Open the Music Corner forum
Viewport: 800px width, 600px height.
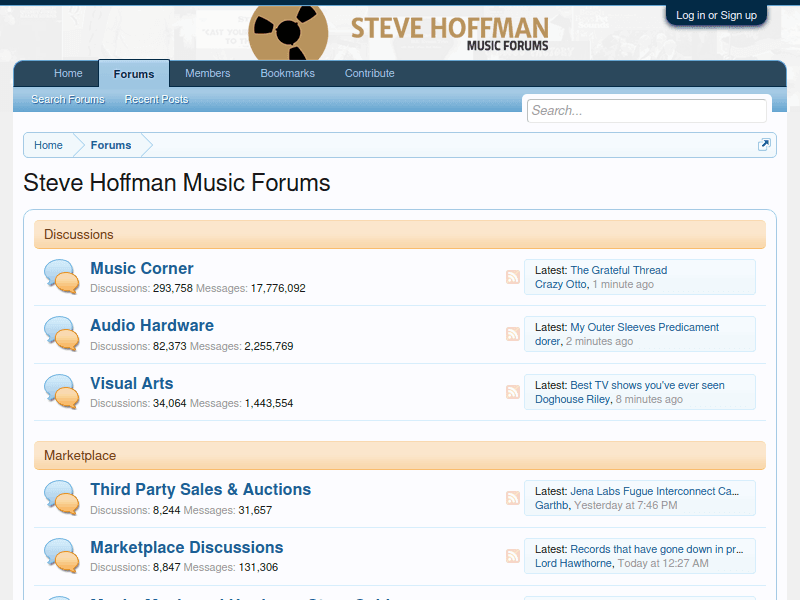141,268
